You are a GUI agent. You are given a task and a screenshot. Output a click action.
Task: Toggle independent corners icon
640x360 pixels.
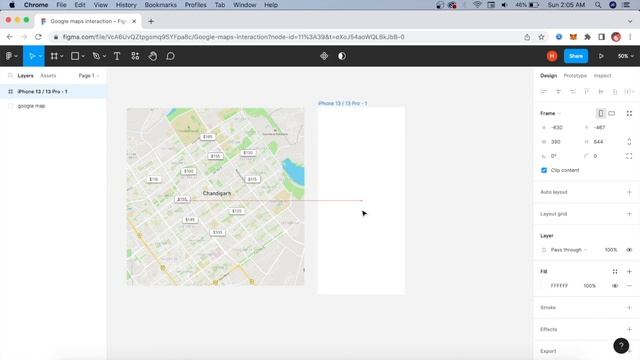tap(629, 156)
